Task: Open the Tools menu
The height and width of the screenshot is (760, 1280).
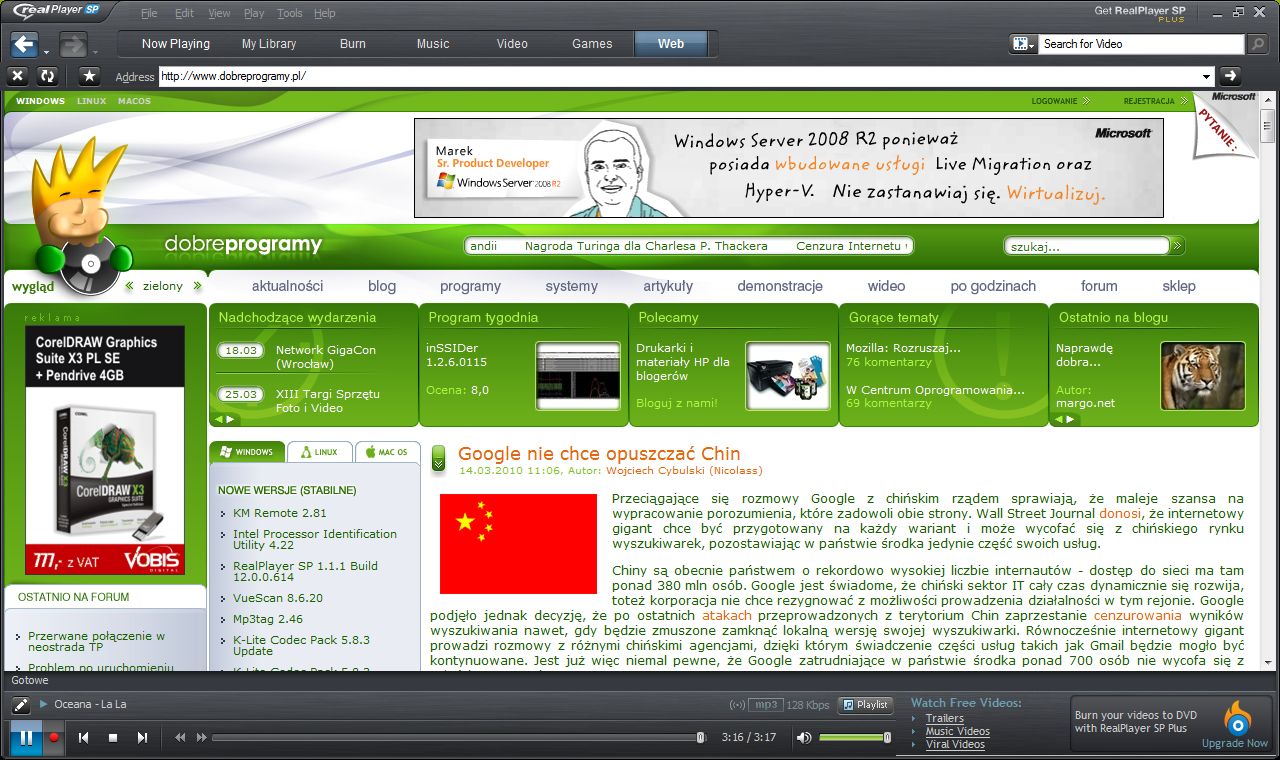Action: (290, 14)
